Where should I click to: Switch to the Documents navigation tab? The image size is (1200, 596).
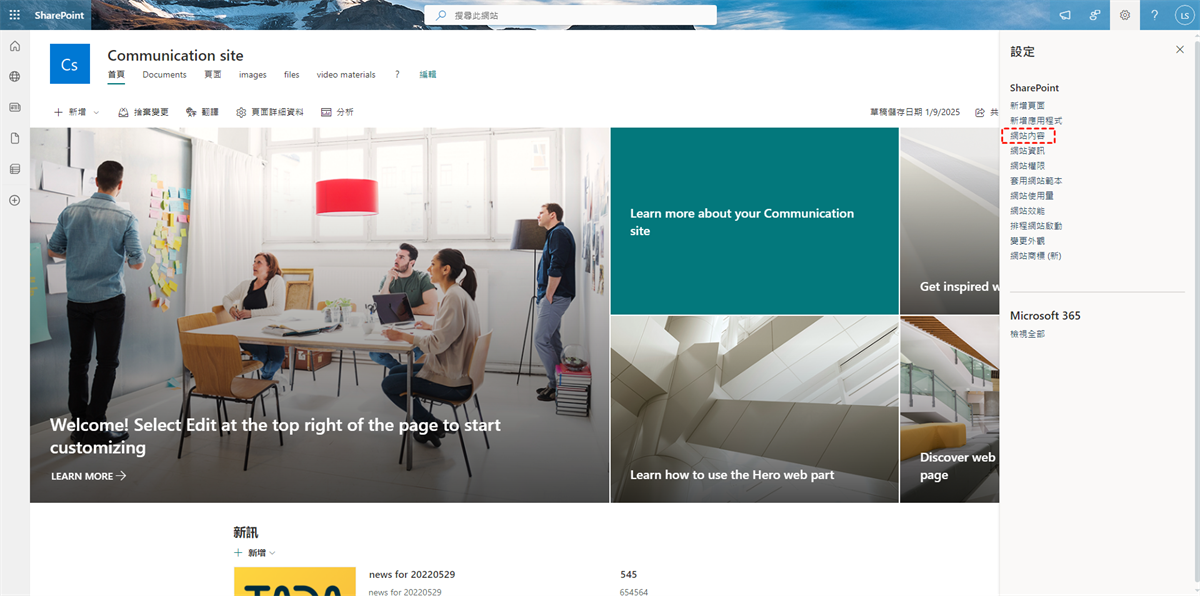tap(164, 75)
